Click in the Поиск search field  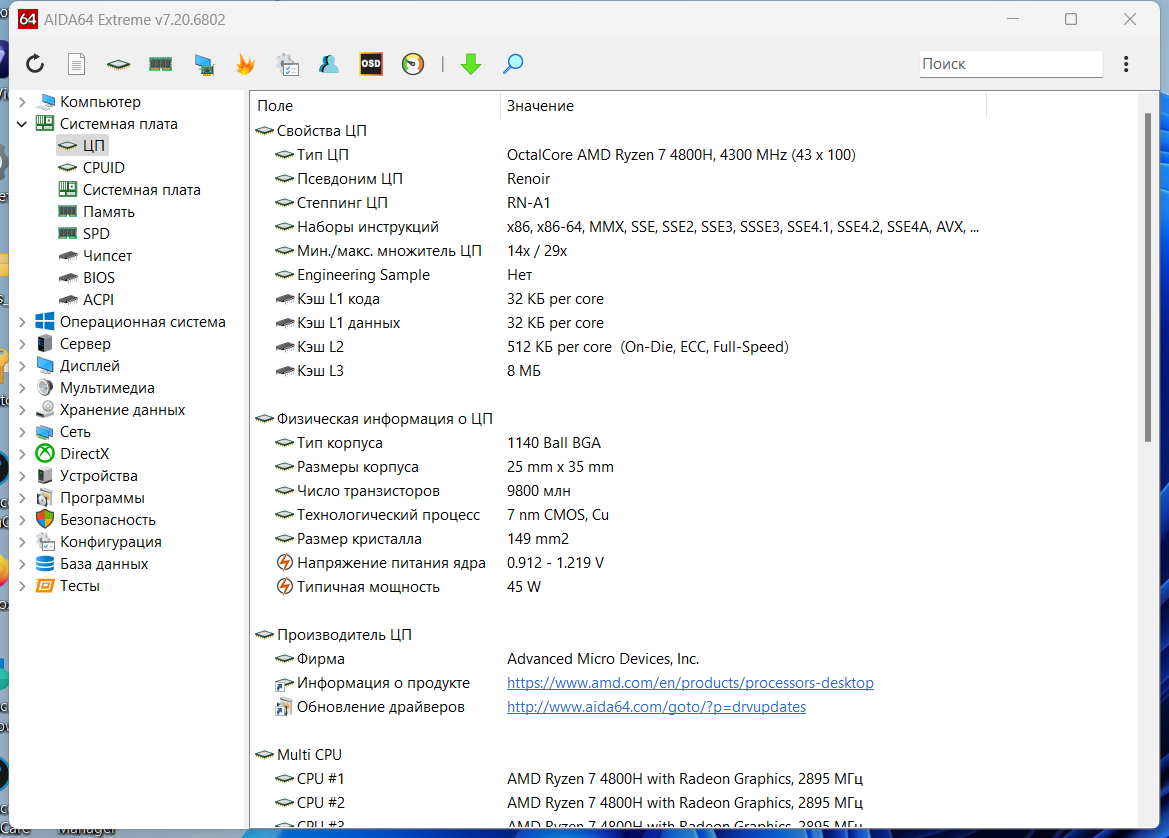pos(1010,64)
